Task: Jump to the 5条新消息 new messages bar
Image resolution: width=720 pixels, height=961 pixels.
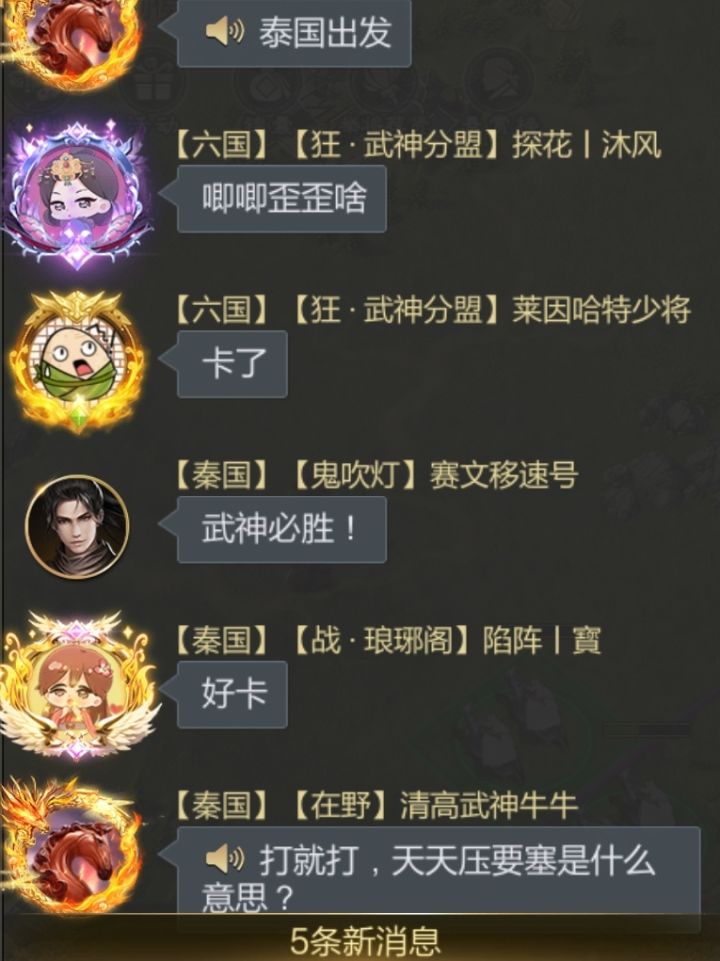Action: pos(365,939)
